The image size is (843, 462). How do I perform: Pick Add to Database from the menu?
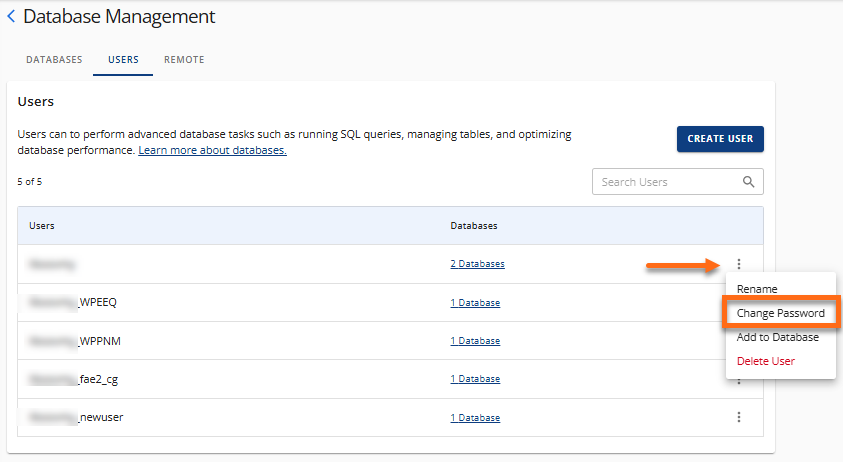[x=777, y=337]
